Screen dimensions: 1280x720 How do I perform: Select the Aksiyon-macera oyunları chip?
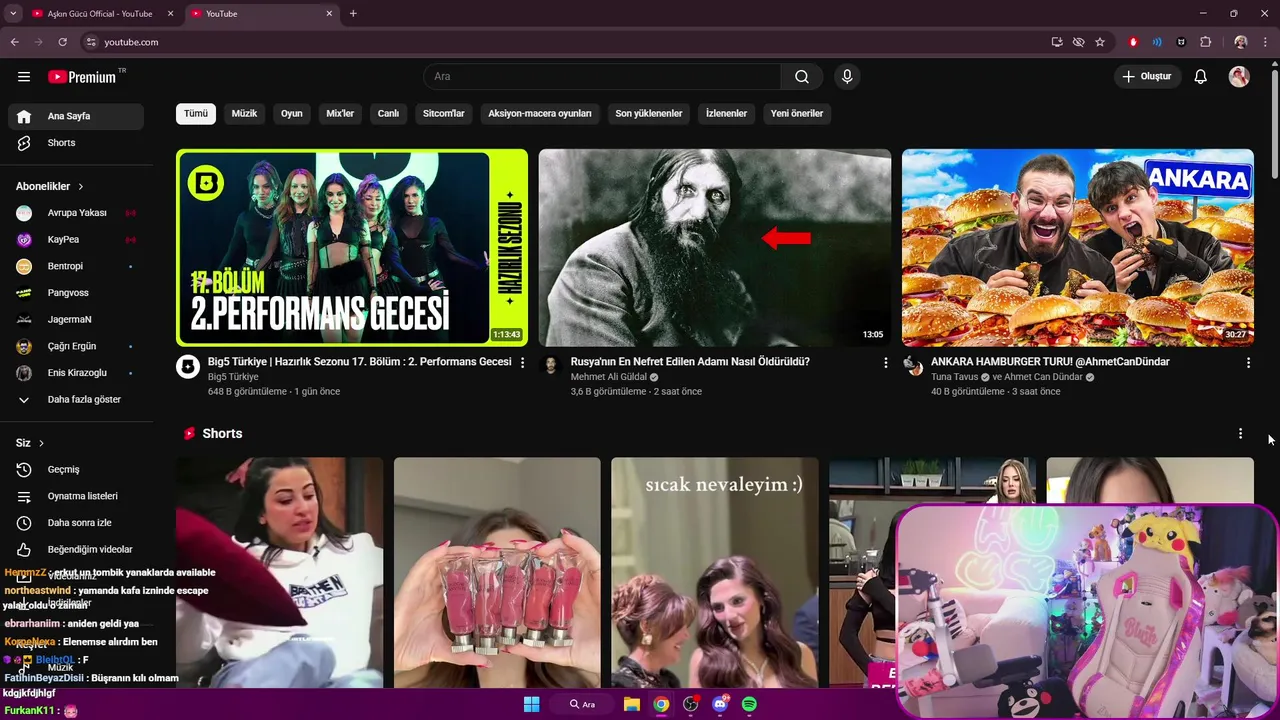point(540,114)
